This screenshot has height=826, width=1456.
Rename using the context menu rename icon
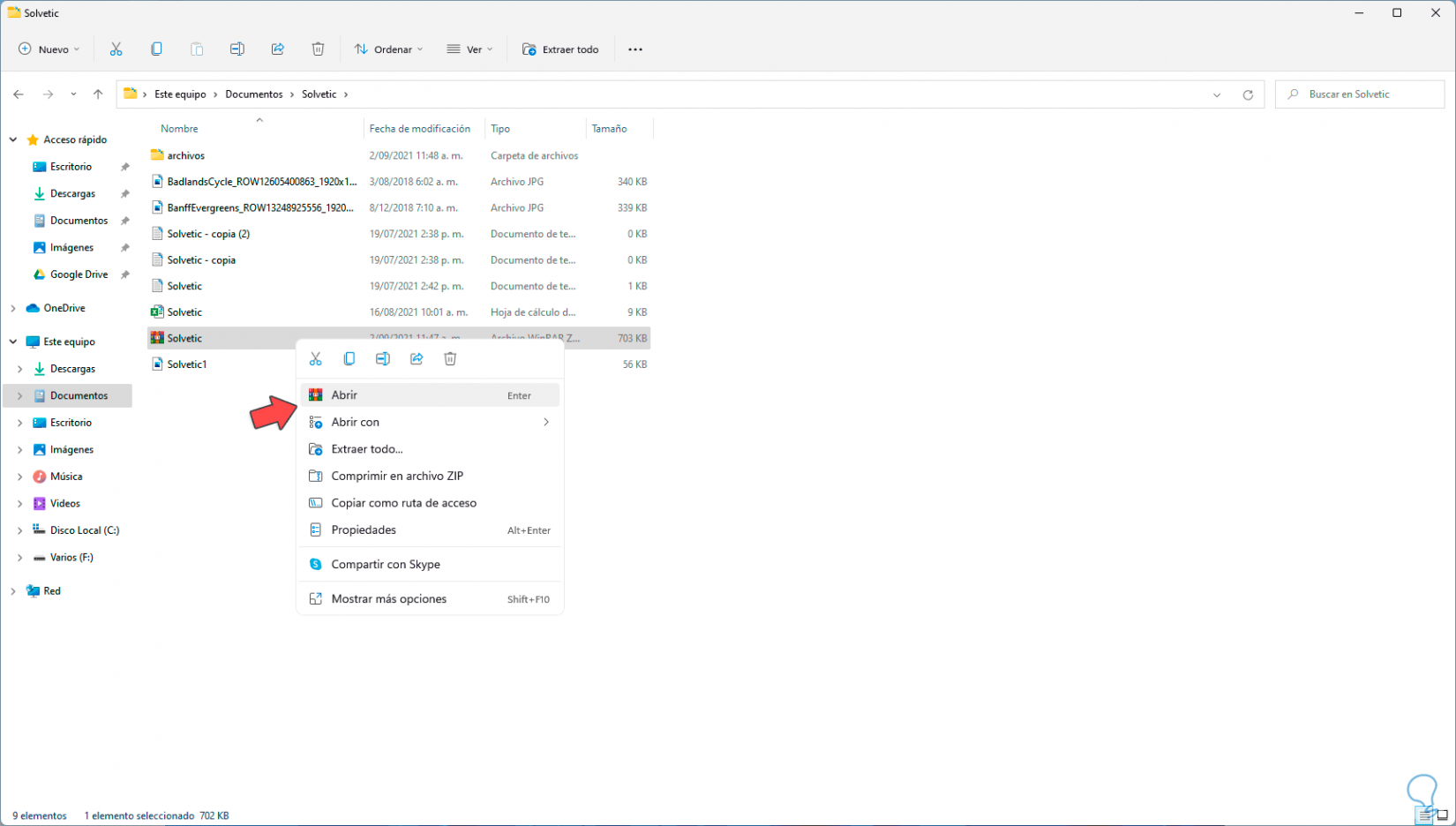click(x=383, y=359)
